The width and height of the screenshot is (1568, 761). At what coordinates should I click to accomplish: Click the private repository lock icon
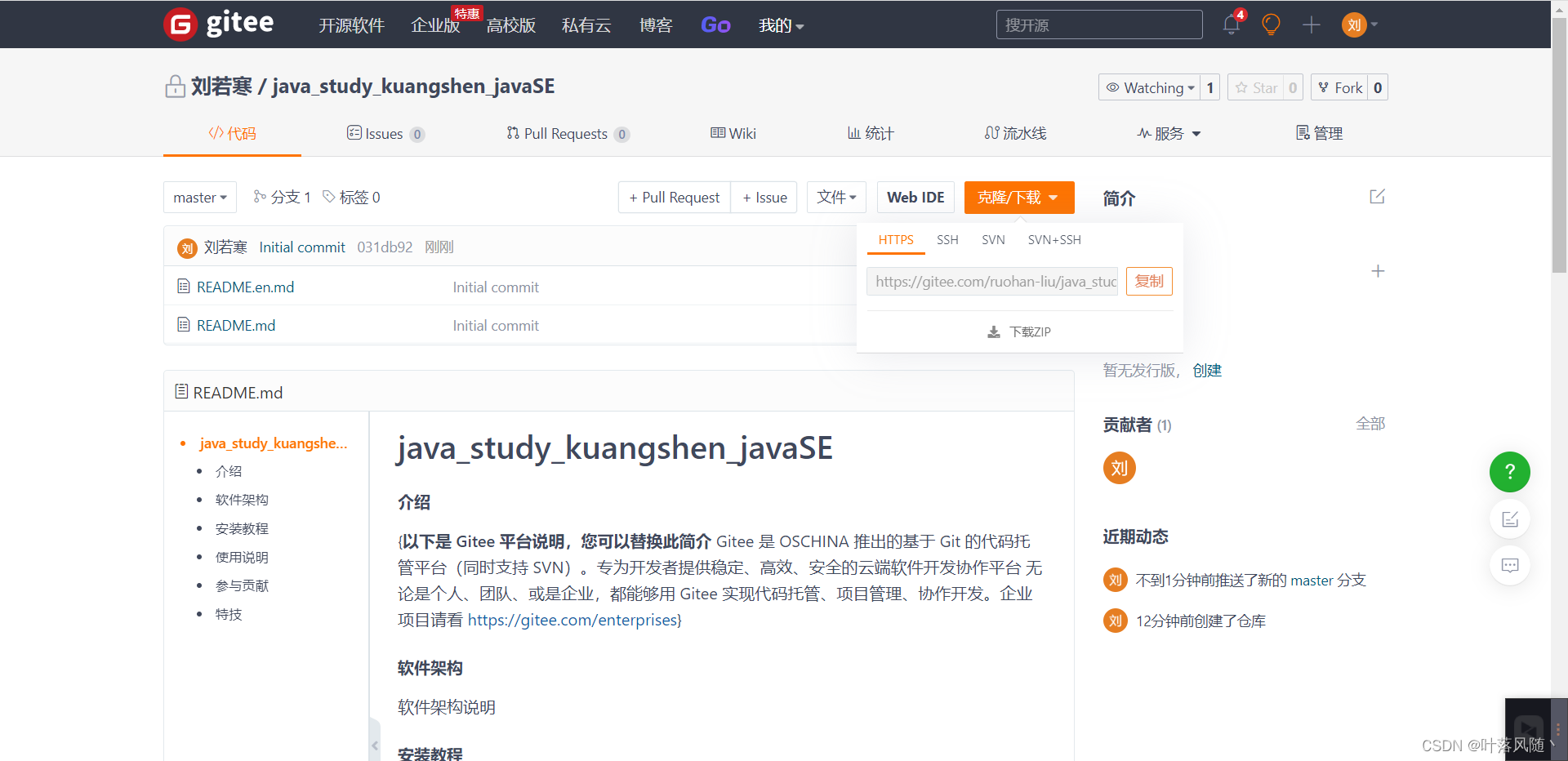click(x=175, y=87)
